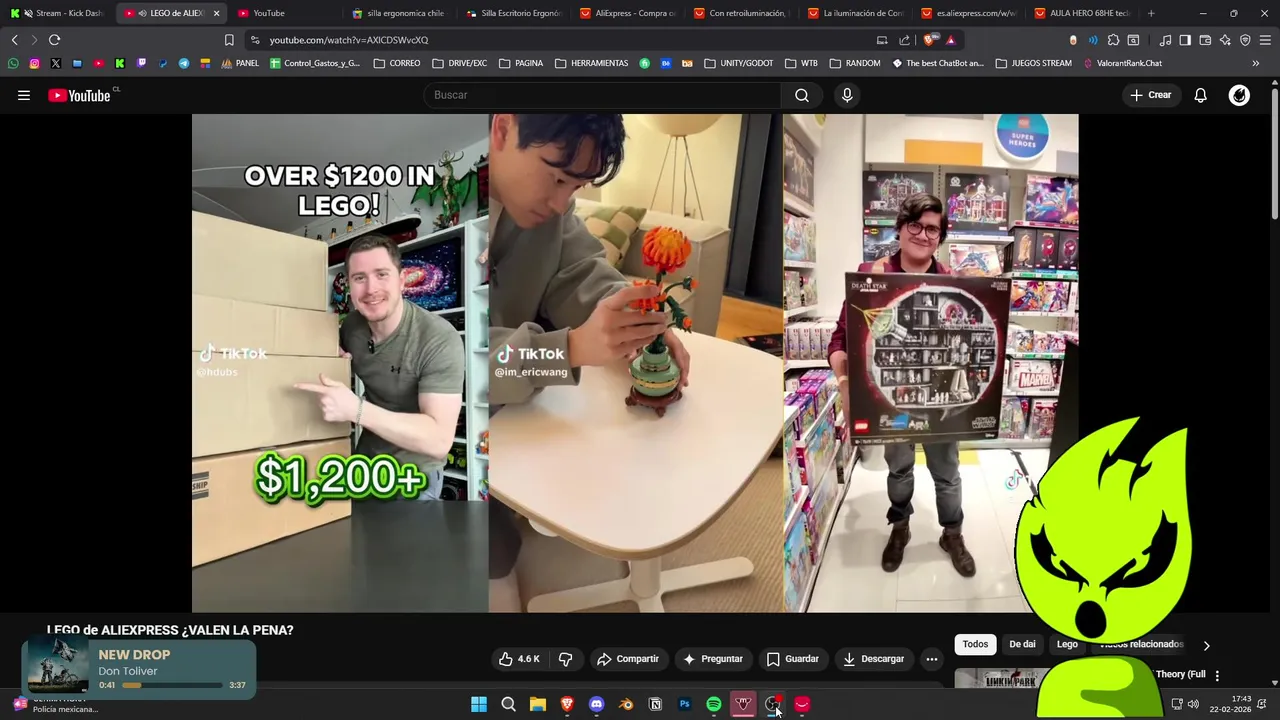Open the HERRAMIENTAS bookmarks folder
The height and width of the screenshot is (720, 1280).
591,63
